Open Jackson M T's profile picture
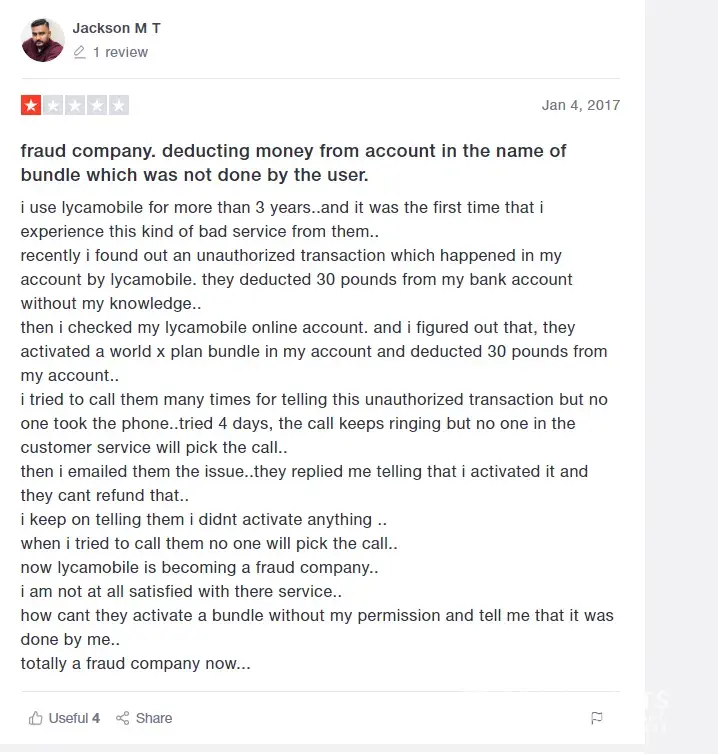This screenshot has width=718, height=754. click(43, 40)
